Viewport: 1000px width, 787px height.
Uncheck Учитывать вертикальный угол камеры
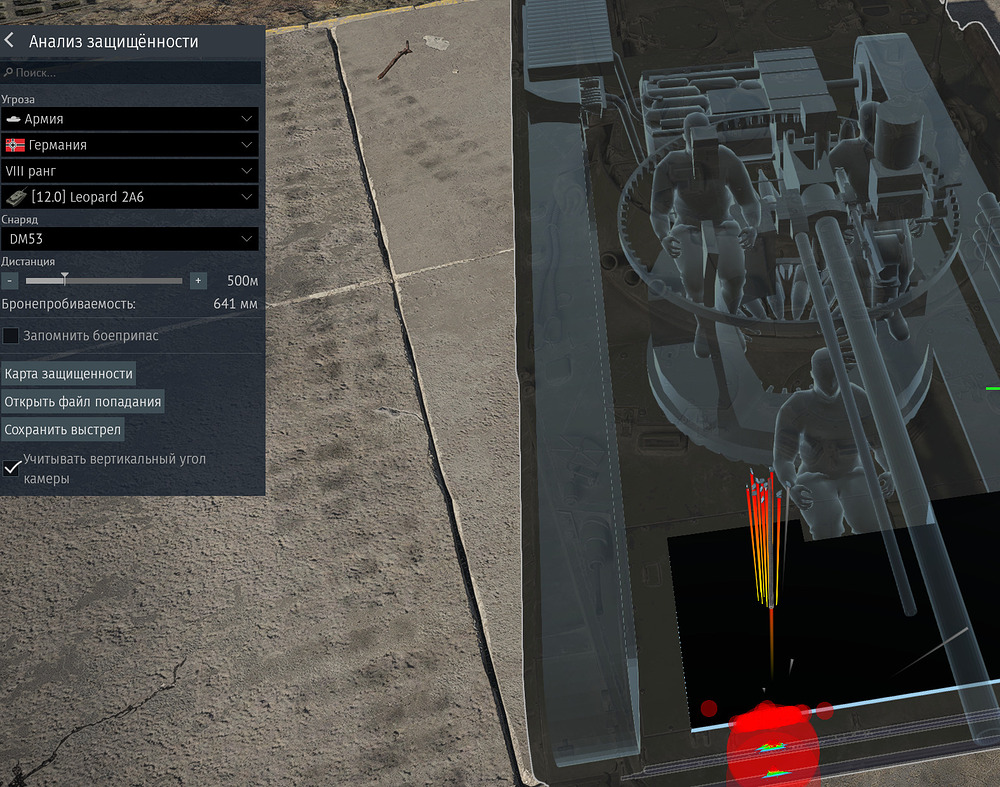click(11, 468)
